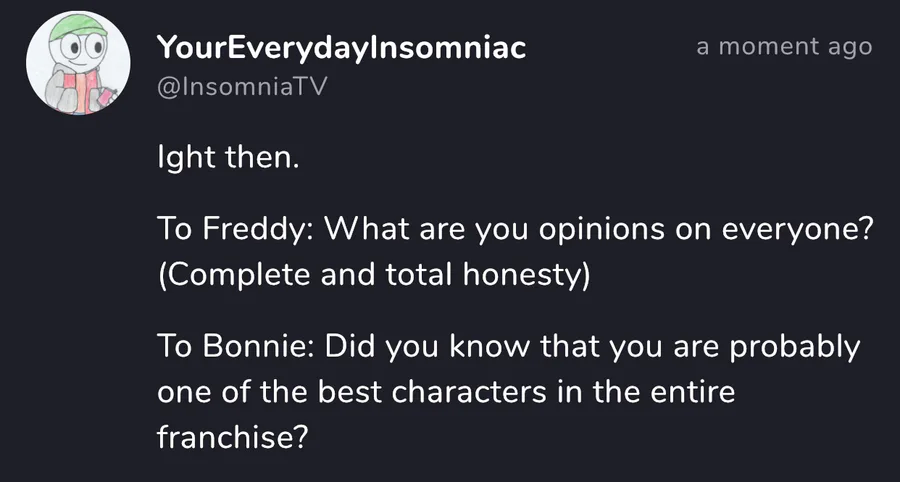Click the word "probably" in the comment

pos(795,348)
